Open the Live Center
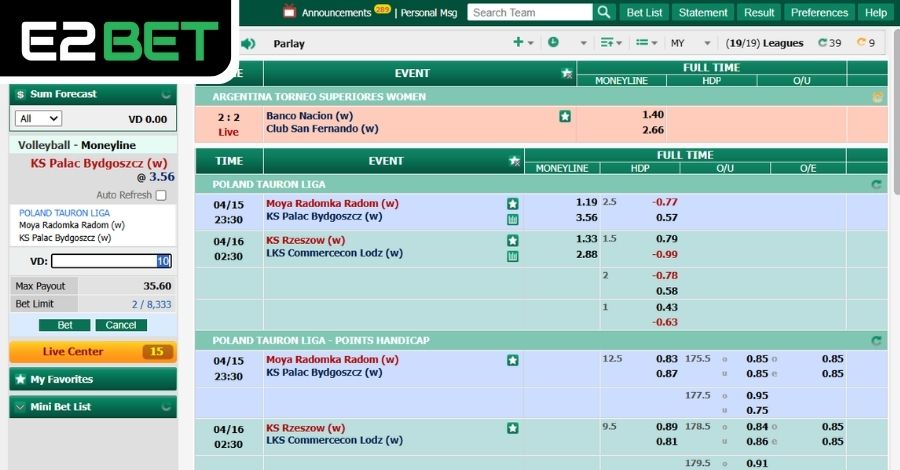900x470 pixels. [x=93, y=352]
